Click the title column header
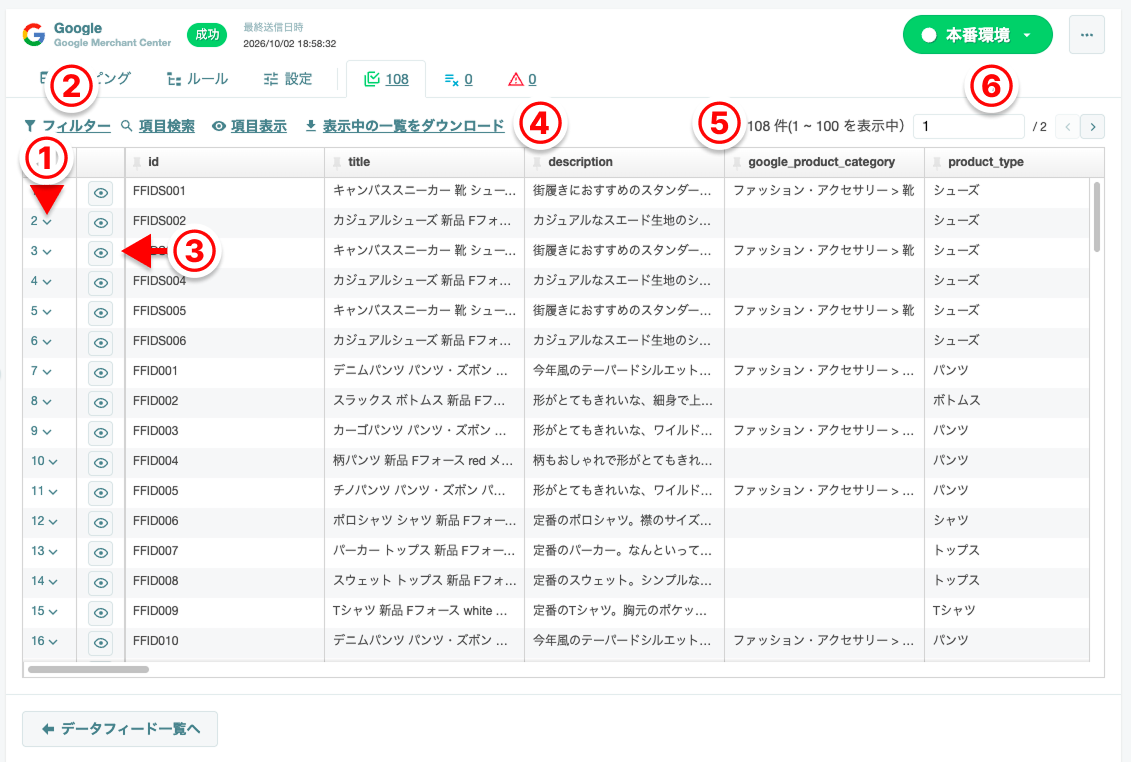Image resolution: width=1131 pixels, height=762 pixels. tap(425, 162)
